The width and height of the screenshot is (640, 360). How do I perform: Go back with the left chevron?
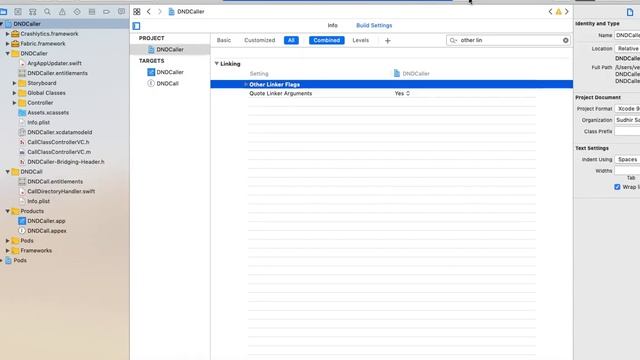(149, 12)
